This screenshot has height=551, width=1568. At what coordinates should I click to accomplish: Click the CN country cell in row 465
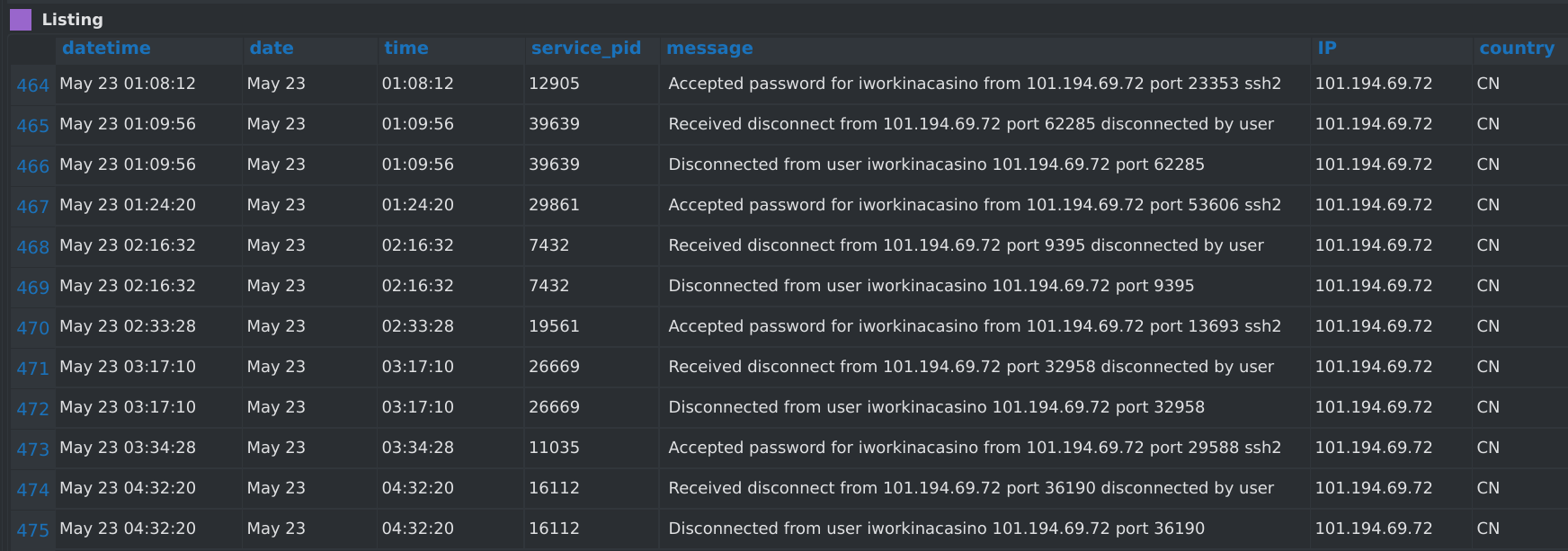pos(1487,124)
